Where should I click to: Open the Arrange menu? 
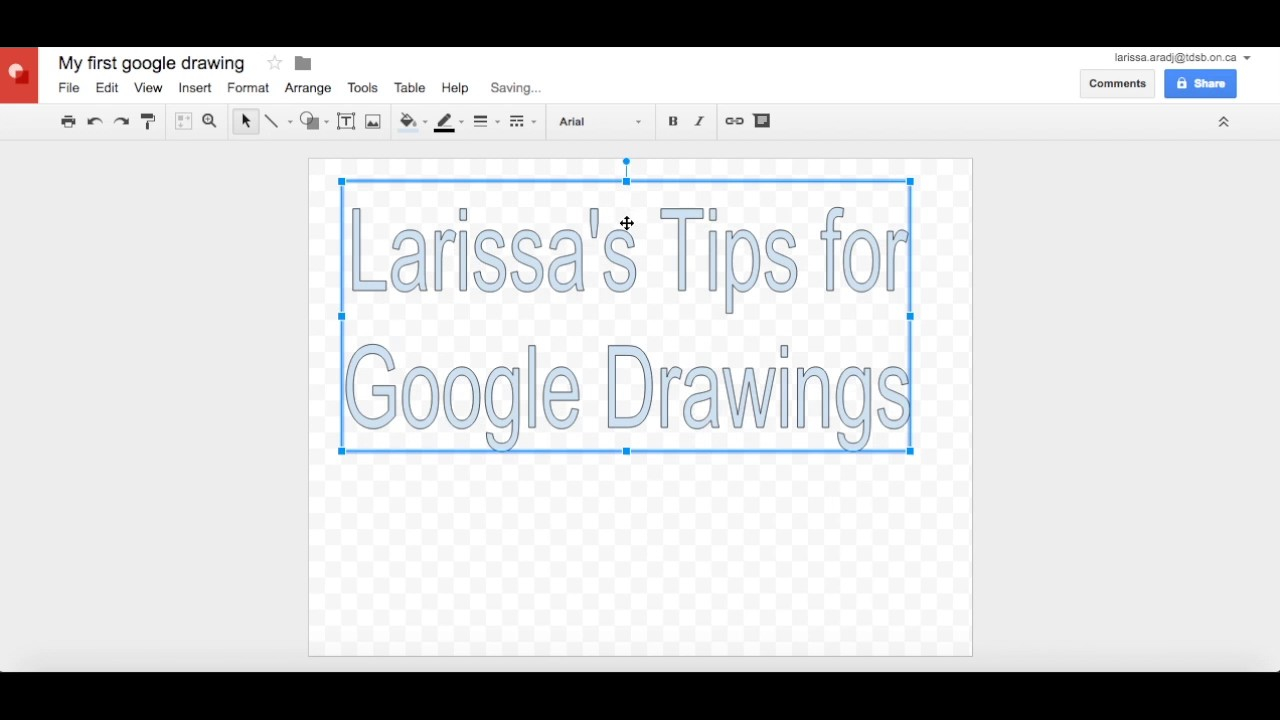[308, 88]
